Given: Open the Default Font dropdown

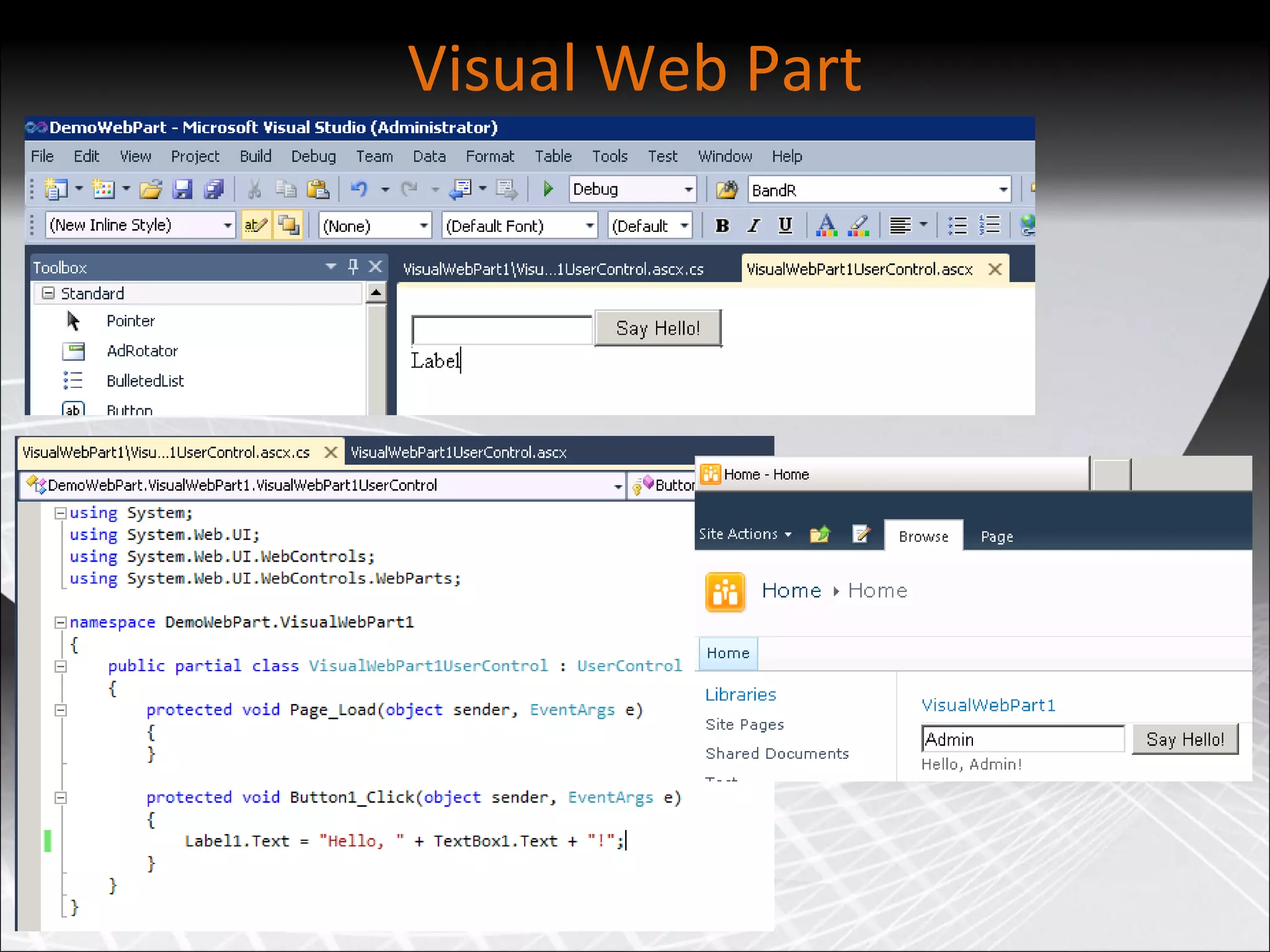Looking at the screenshot, I should [589, 226].
